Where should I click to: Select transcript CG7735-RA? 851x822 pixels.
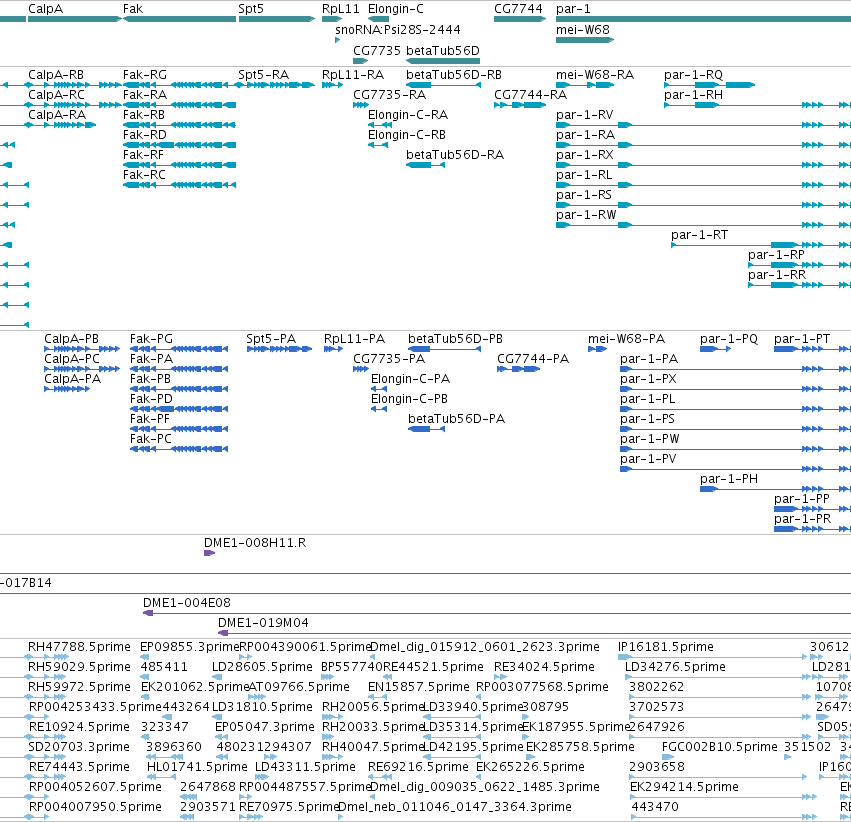tap(361, 105)
